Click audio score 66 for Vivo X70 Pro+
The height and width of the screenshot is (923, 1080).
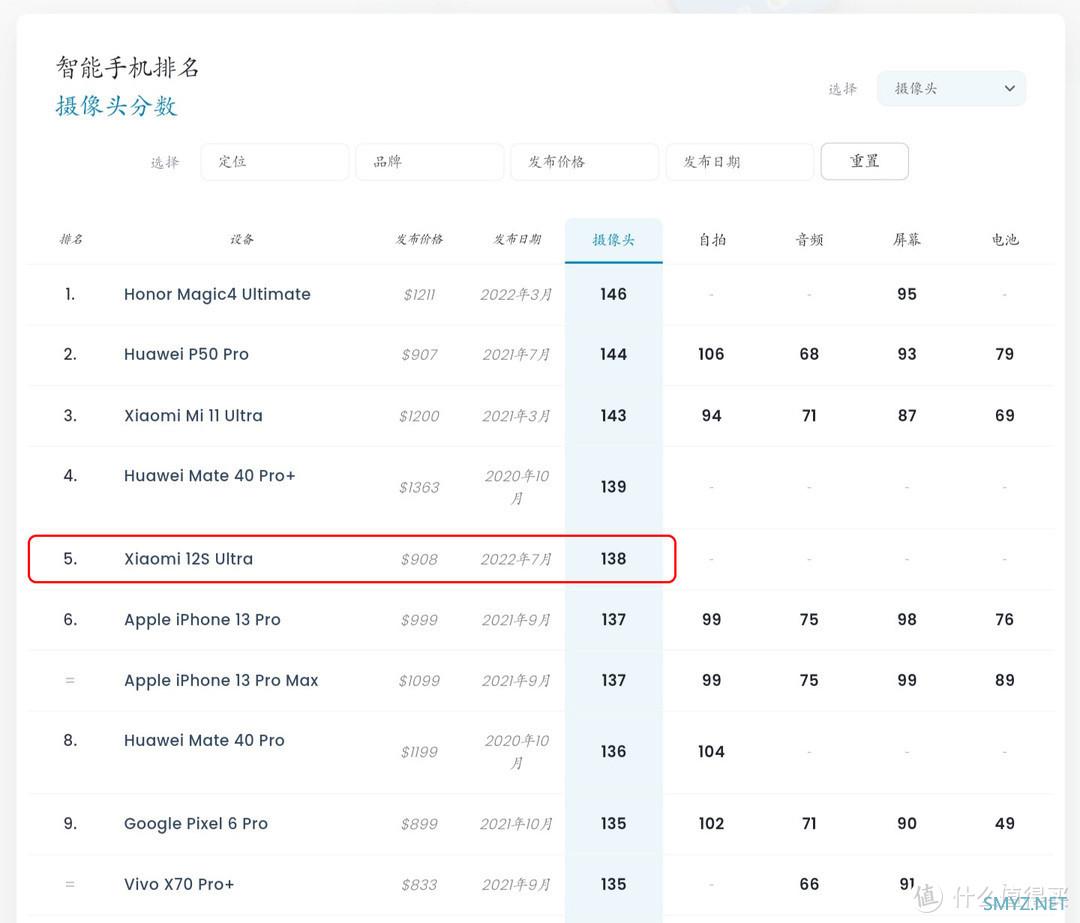(809, 884)
